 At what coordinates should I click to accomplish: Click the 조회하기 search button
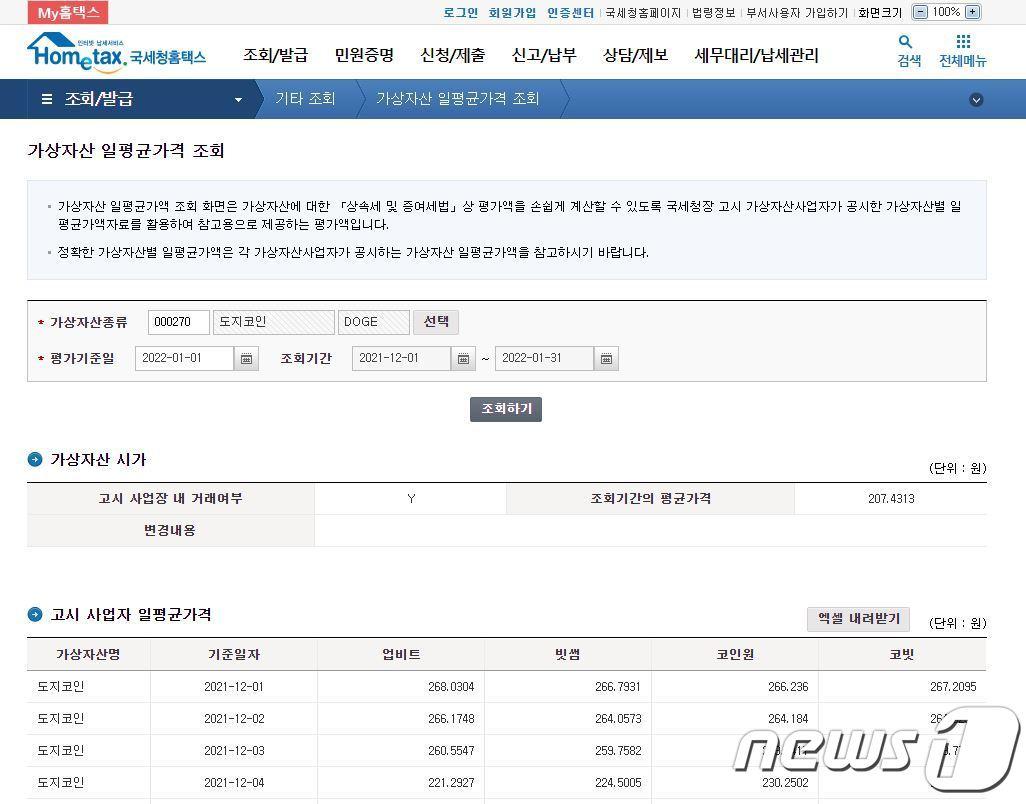coord(506,409)
